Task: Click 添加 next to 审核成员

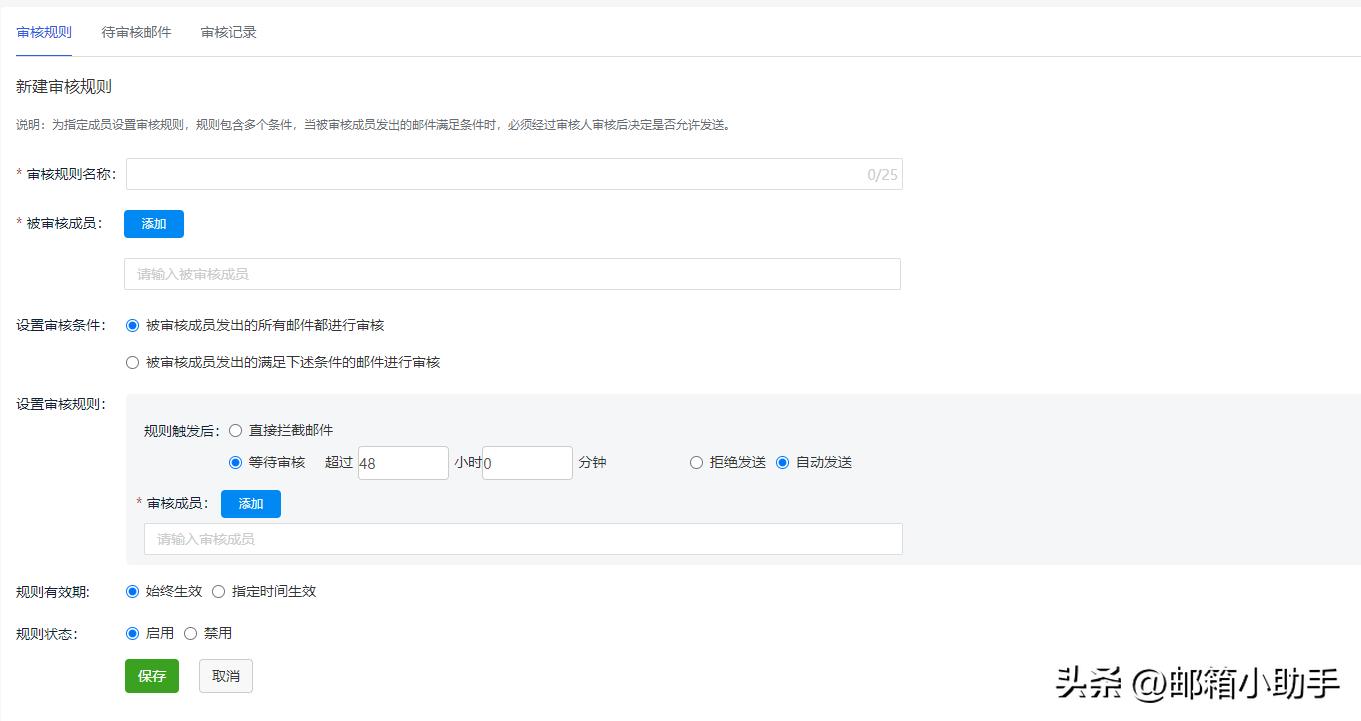Action: pyautogui.click(x=250, y=503)
